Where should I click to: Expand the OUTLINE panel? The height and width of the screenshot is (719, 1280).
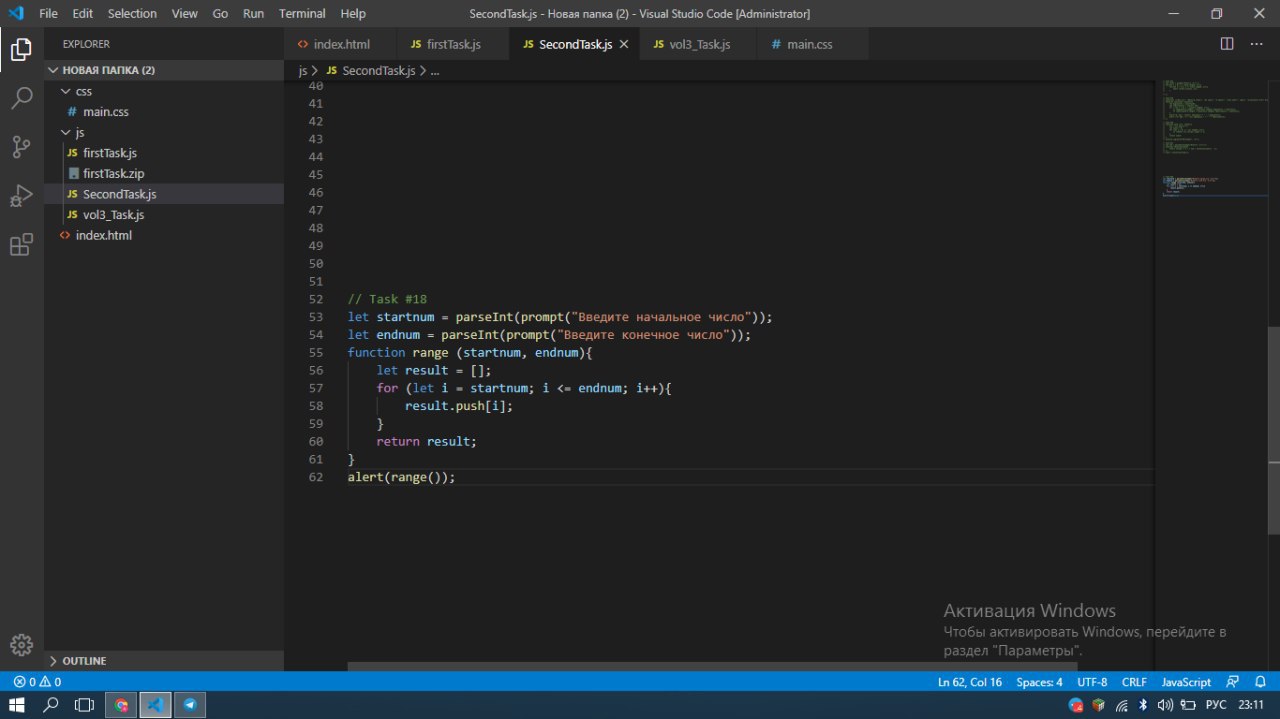point(84,661)
